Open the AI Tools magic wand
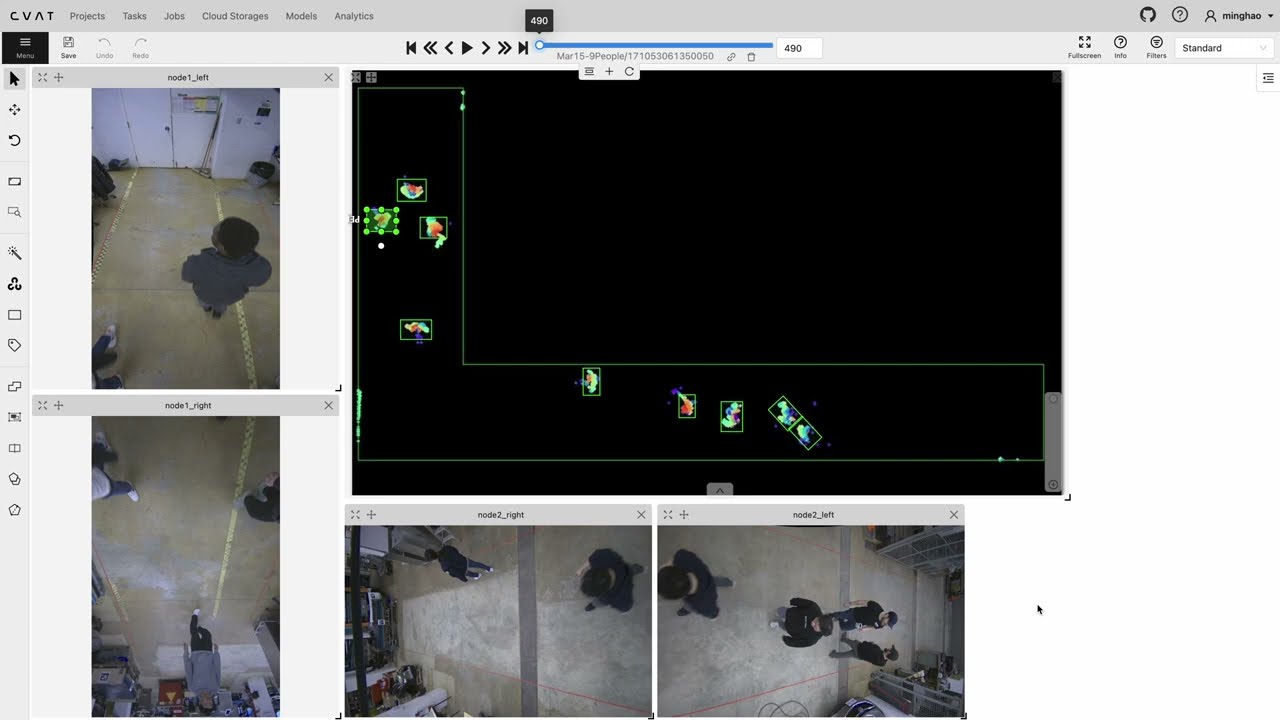The width and height of the screenshot is (1280, 720). pos(14,253)
